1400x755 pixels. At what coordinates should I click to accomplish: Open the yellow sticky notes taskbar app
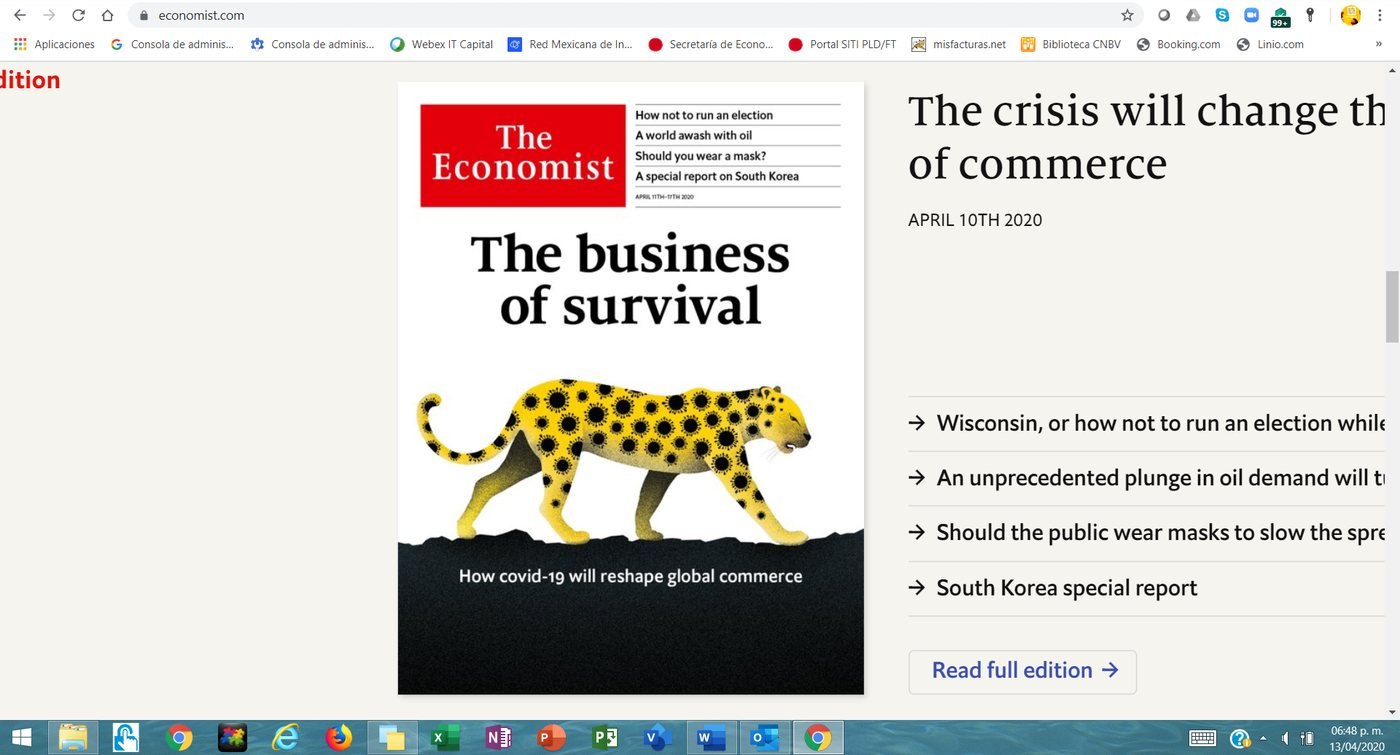pos(392,738)
